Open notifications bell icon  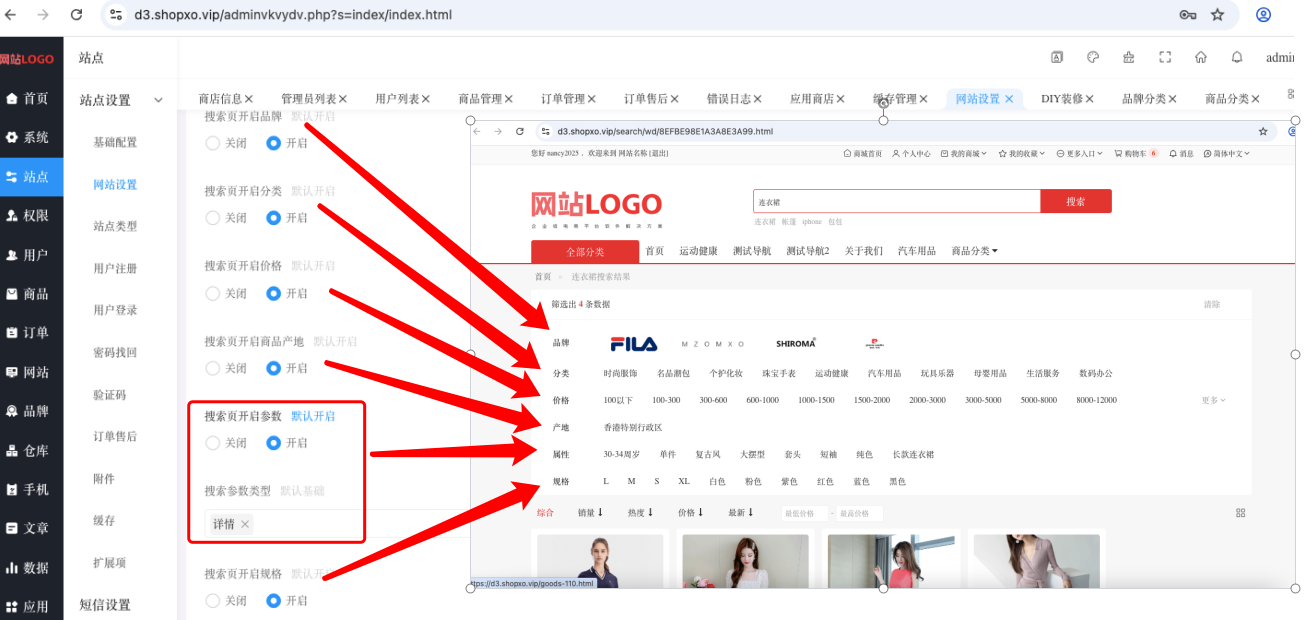[x=1237, y=57]
